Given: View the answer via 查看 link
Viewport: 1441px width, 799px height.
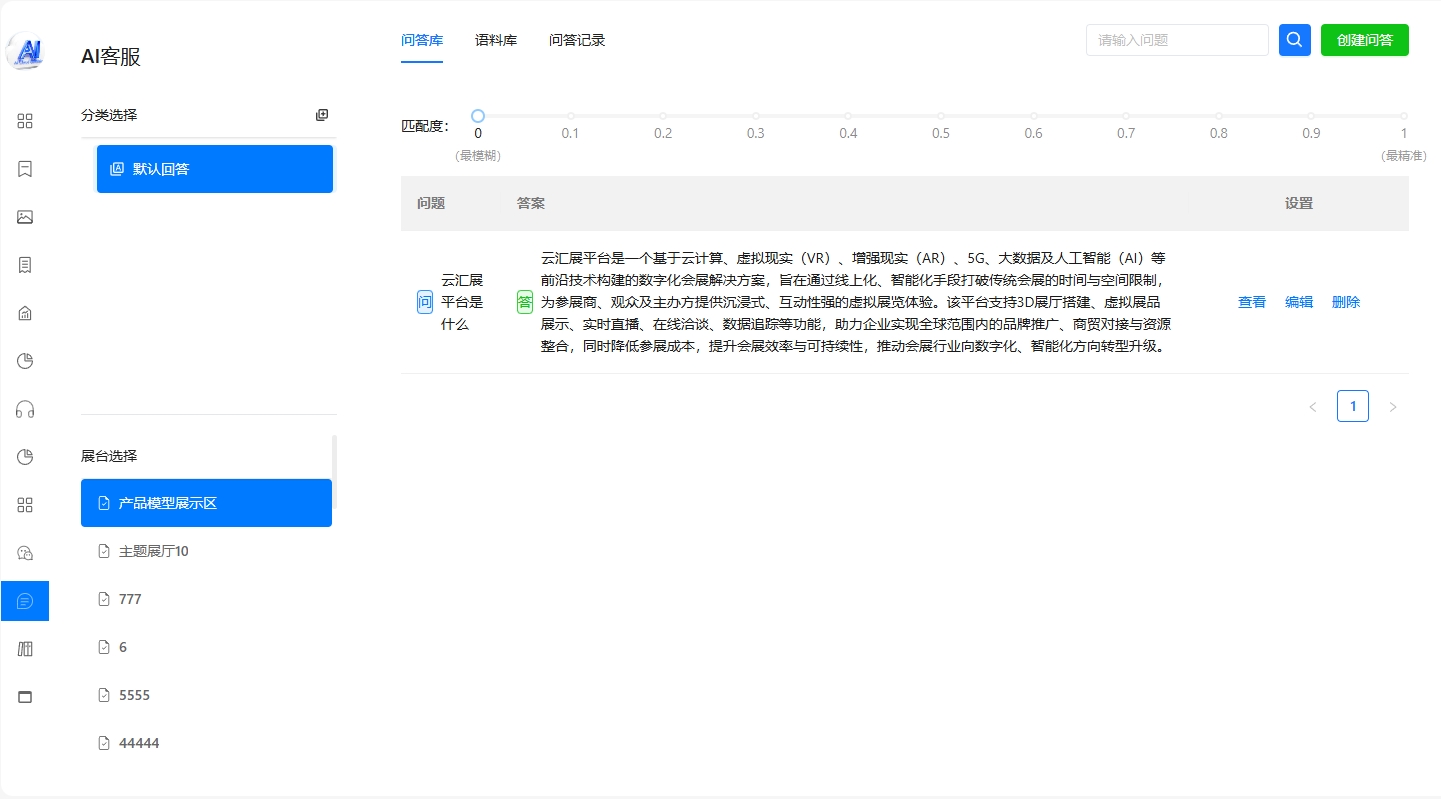Looking at the screenshot, I should (x=1252, y=302).
